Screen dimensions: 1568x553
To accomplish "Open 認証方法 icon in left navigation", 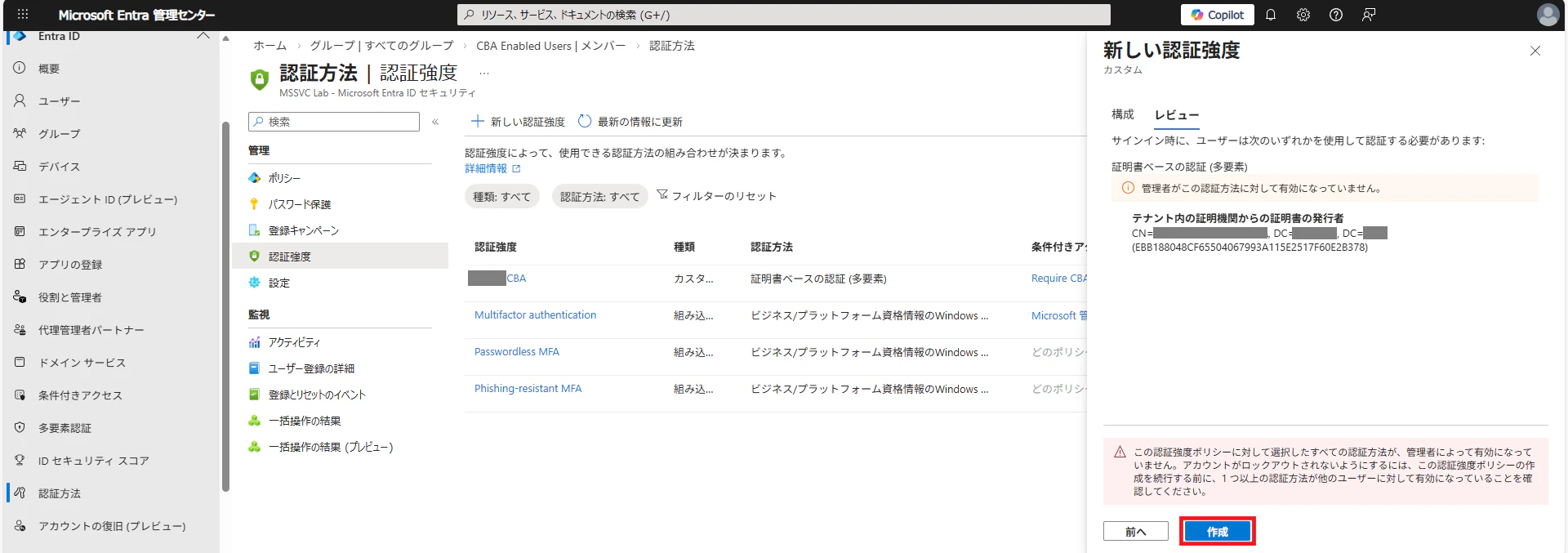I will point(20,493).
